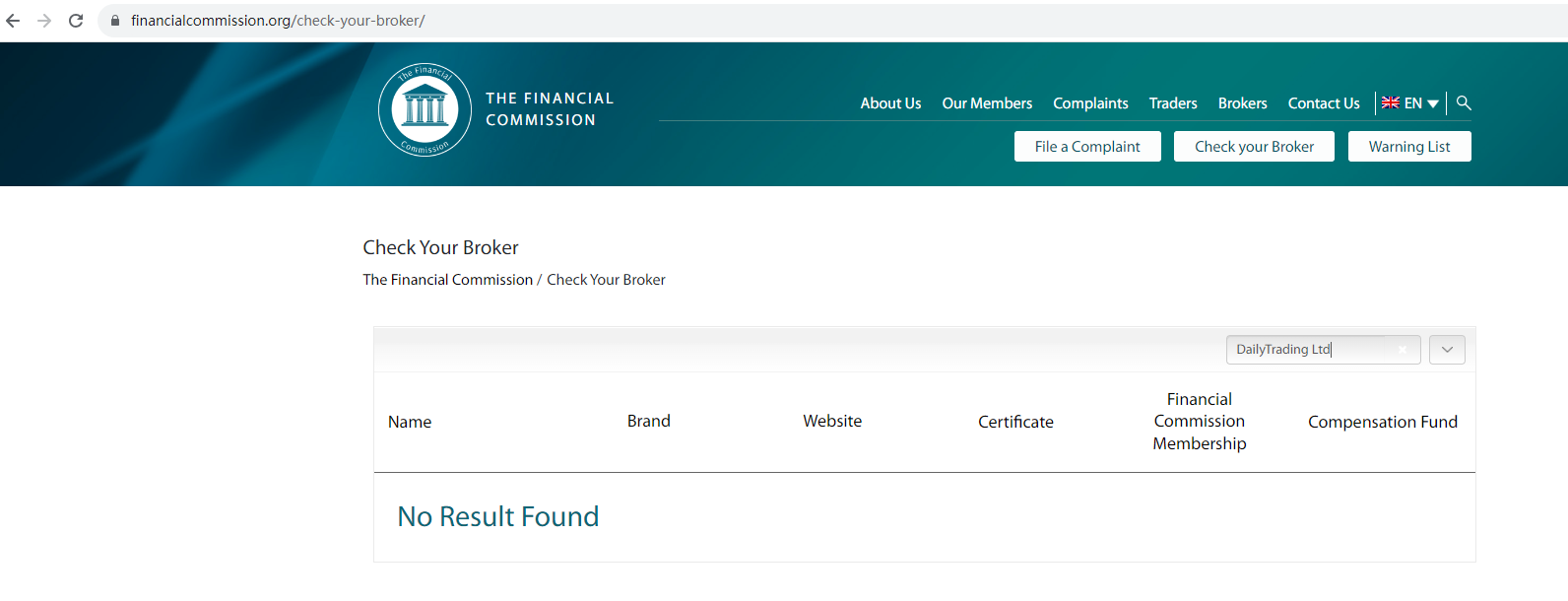Click the browser forward arrow
The width and height of the screenshot is (1568, 601).
click(x=44, y=21)
